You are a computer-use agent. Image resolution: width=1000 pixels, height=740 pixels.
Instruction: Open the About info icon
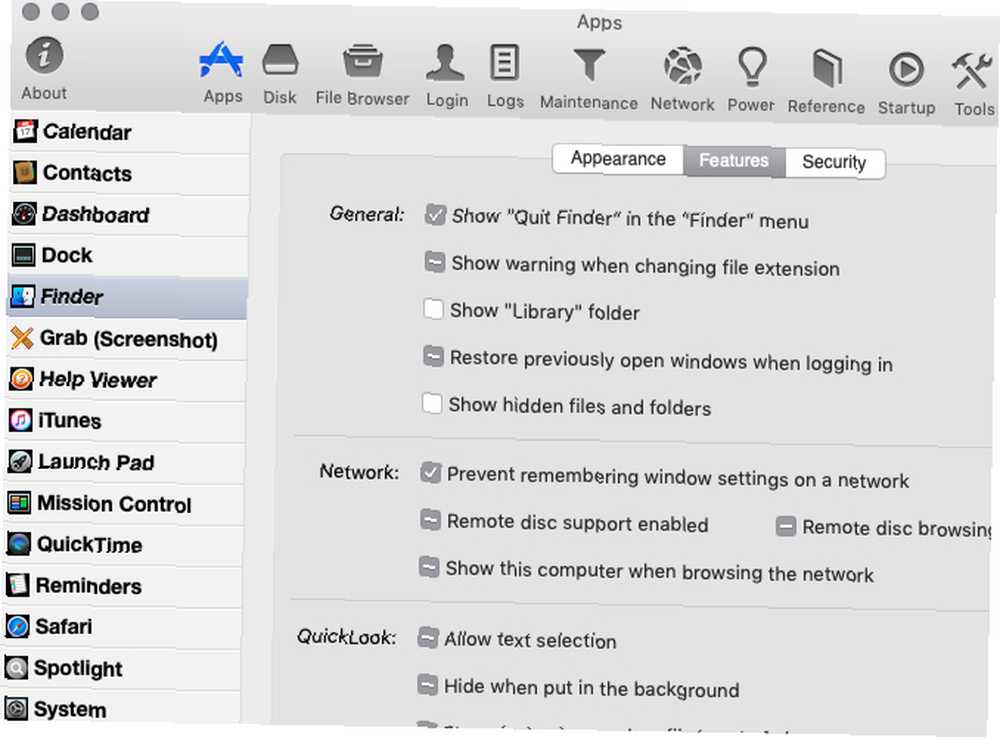click(44, 55)
